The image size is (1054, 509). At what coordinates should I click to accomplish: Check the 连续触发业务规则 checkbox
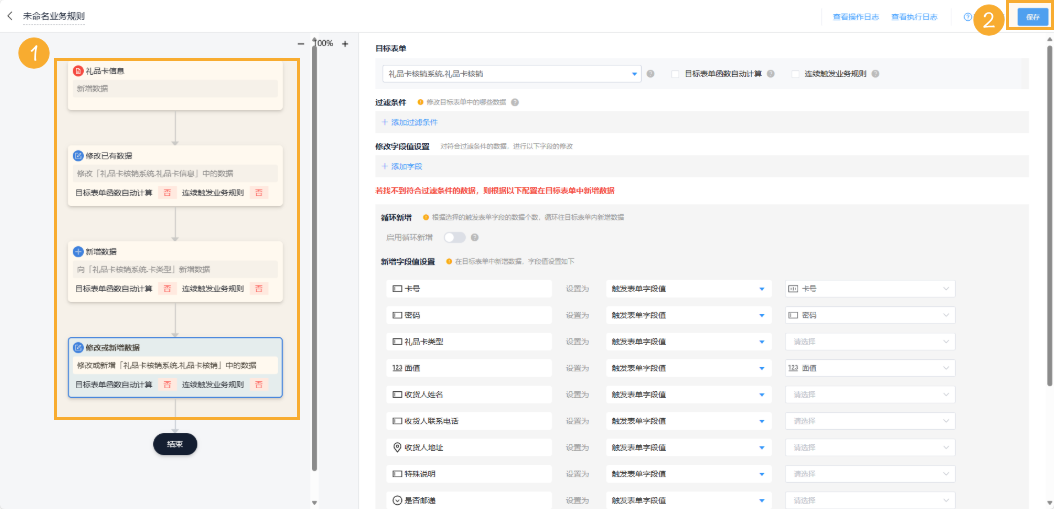[x=795, y=74]
